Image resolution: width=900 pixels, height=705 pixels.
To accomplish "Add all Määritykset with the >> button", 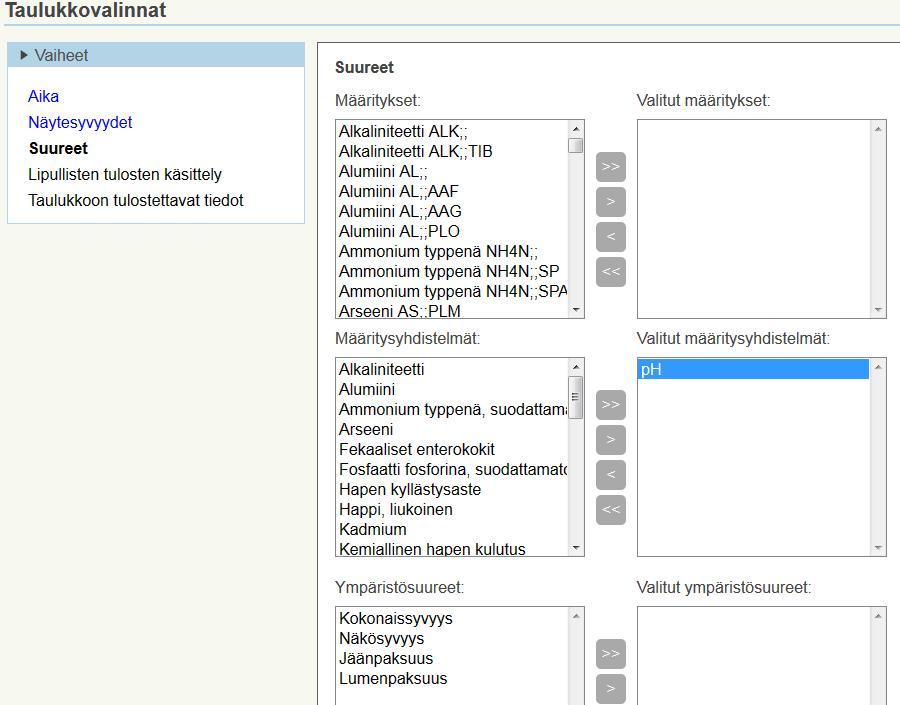I will pyautogui.click(x=611, y=166).
